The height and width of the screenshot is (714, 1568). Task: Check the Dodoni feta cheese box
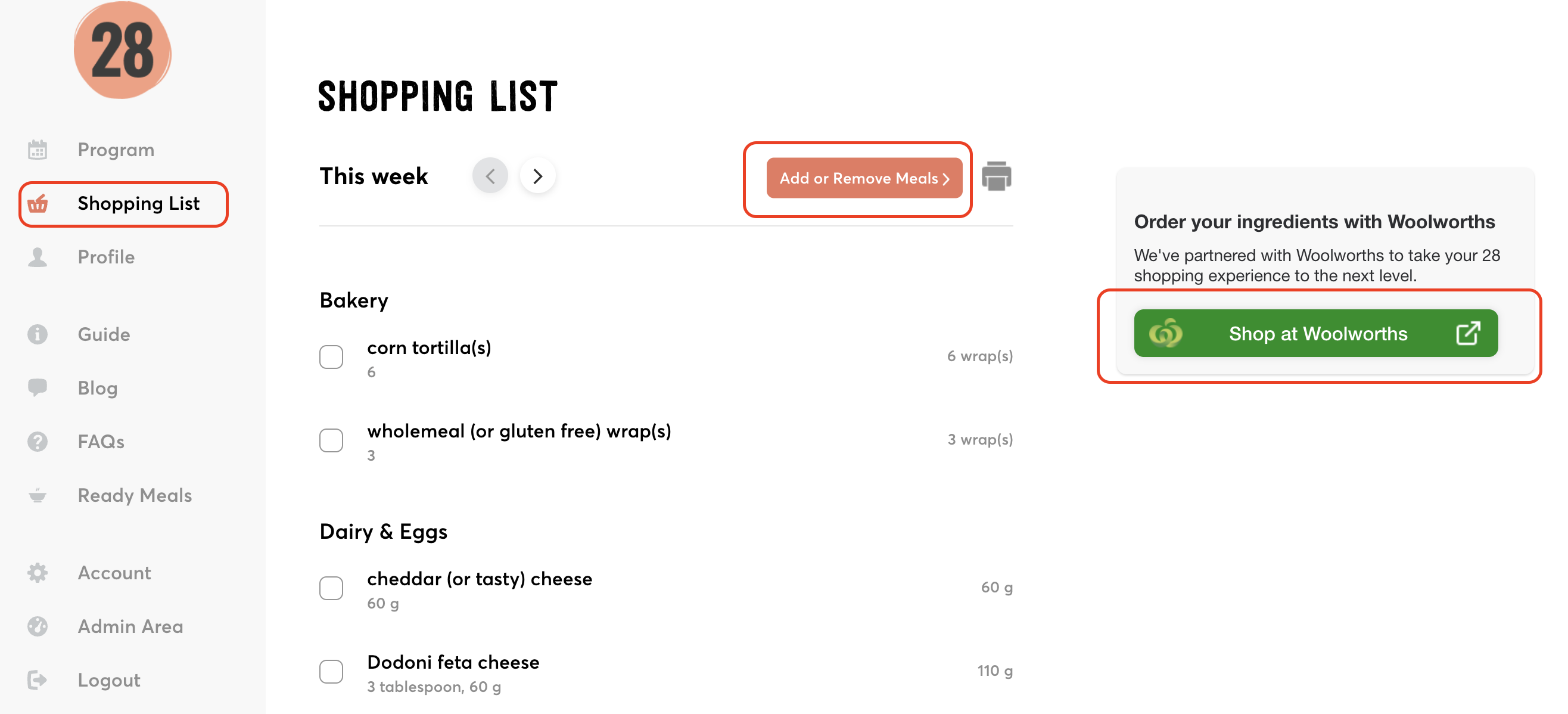[x=331, y=672]
